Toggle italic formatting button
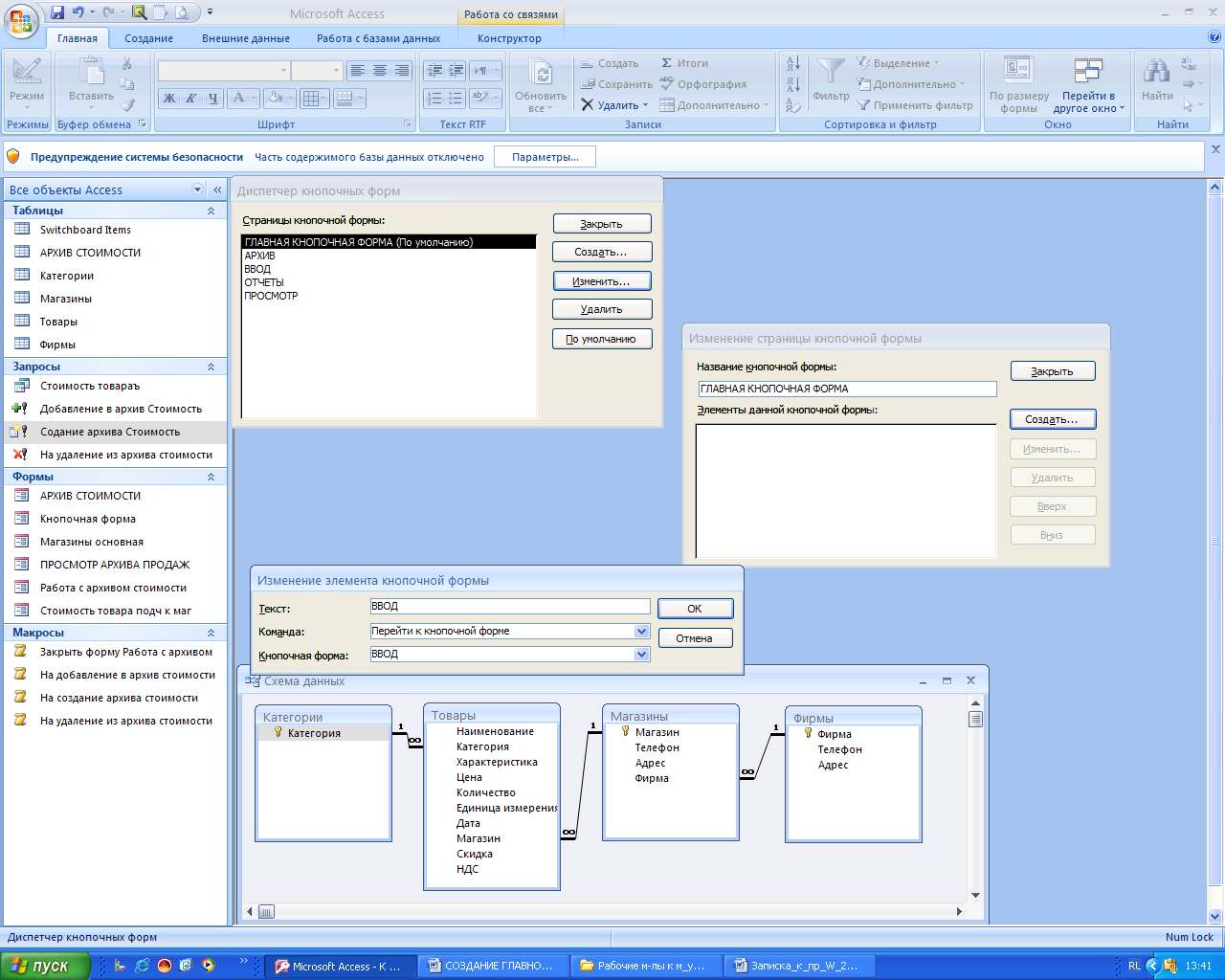The height and width of the screenshot is (980, 1225). [191, 98]
